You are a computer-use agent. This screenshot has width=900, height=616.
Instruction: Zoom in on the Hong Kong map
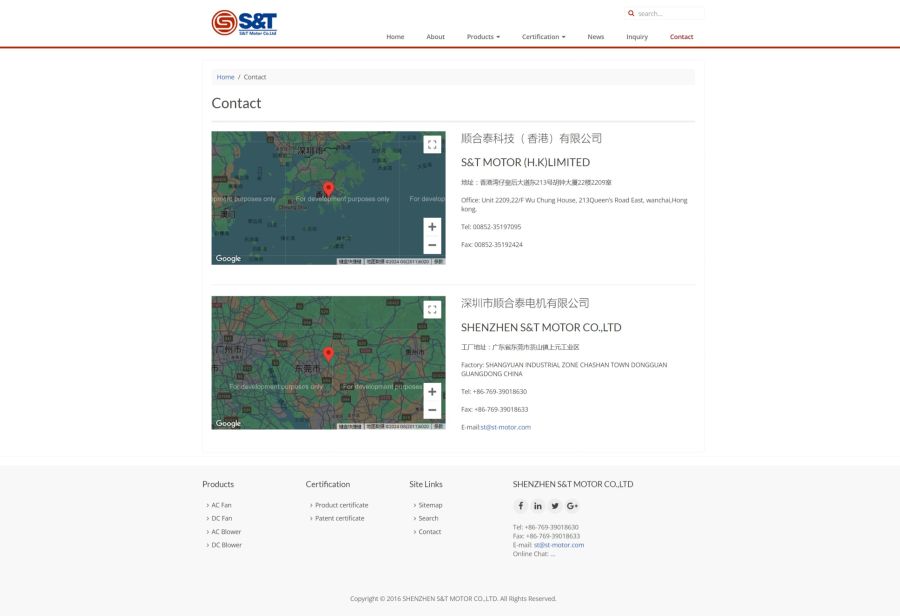pyautogui.click(x=432, y=227)
